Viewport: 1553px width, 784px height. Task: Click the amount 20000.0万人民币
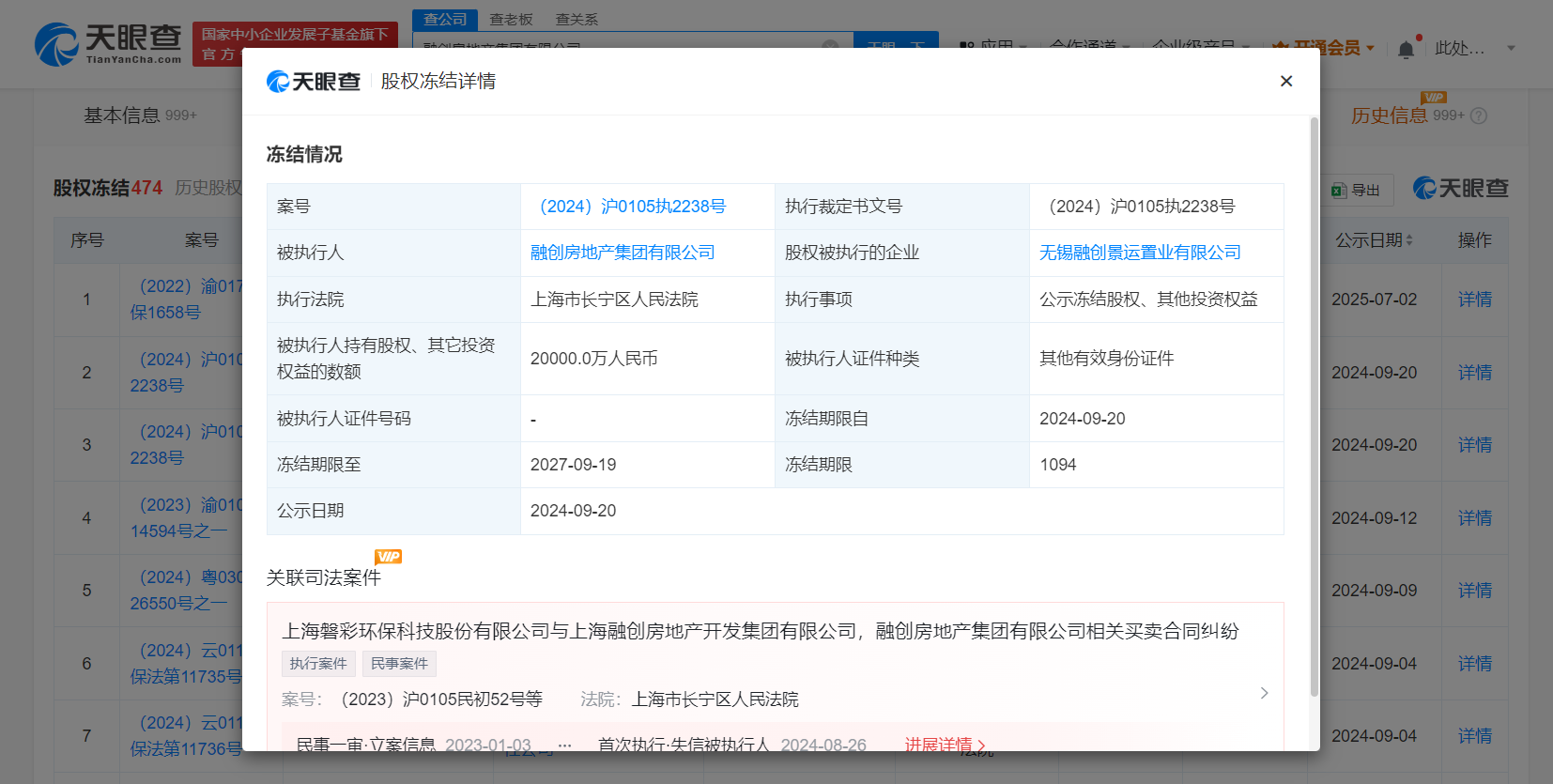pyautogui.click(x=594, y=359)
